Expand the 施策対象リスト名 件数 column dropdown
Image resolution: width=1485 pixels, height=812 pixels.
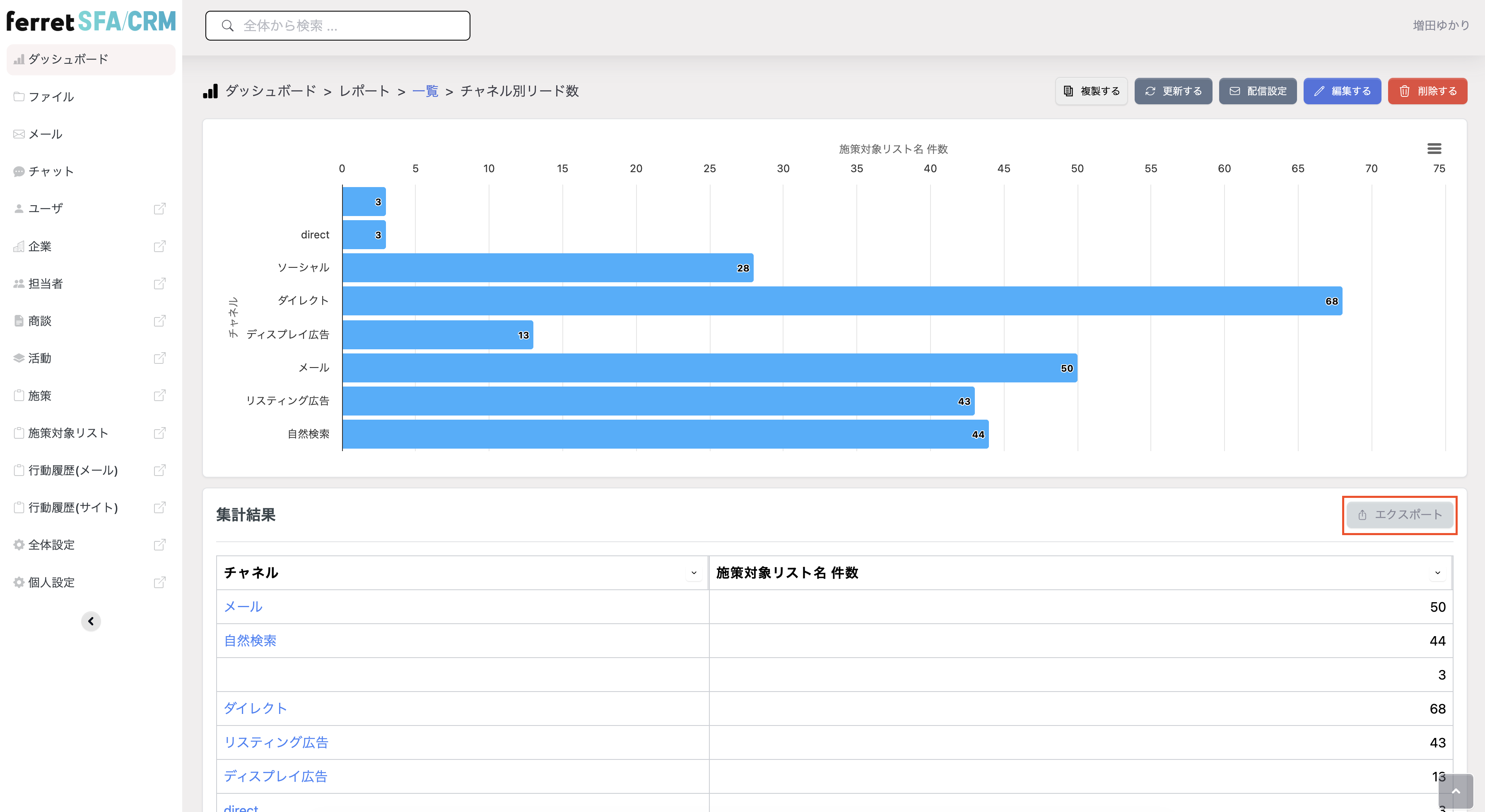click(x=1438, y=573)
